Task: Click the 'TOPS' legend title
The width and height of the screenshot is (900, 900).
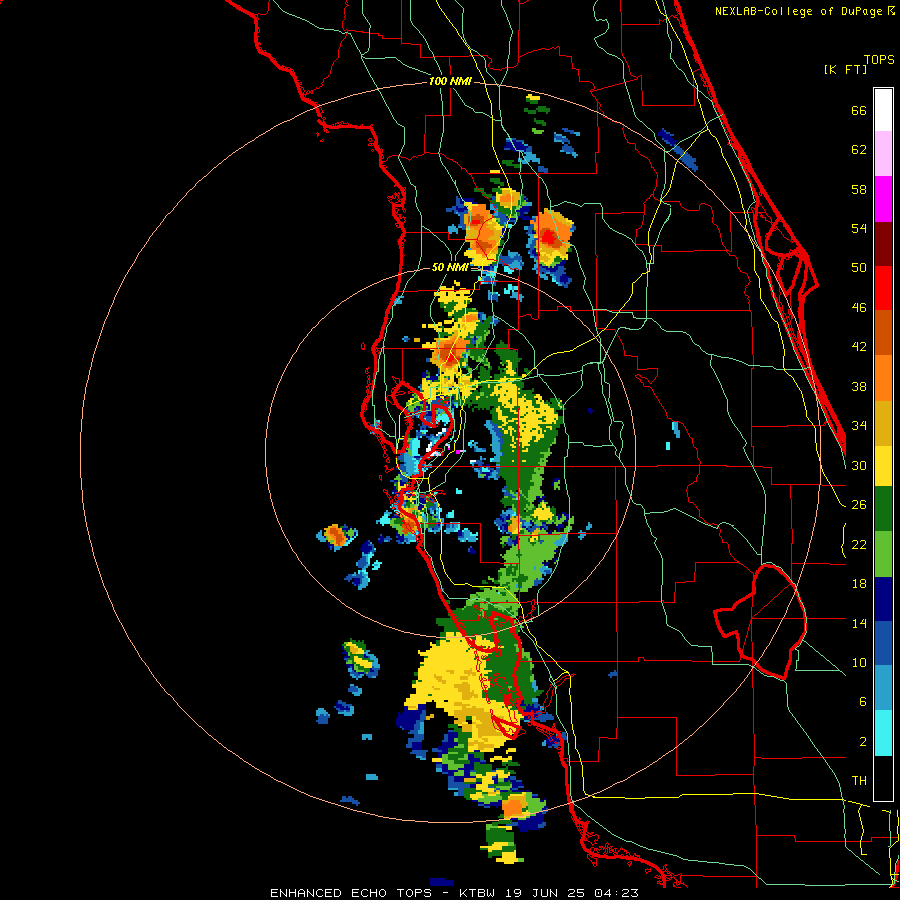Action: 879,60
